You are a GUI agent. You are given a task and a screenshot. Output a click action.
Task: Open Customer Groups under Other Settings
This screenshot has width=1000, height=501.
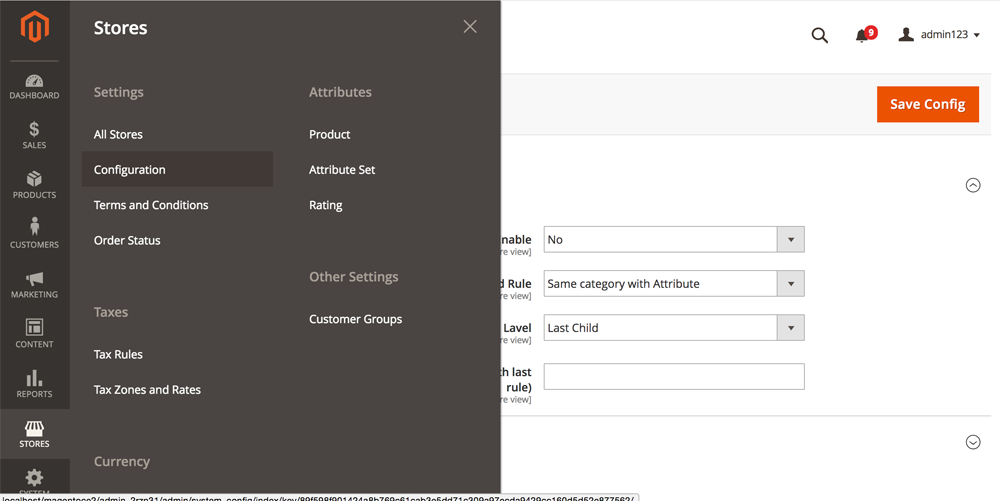pos(355,319)
